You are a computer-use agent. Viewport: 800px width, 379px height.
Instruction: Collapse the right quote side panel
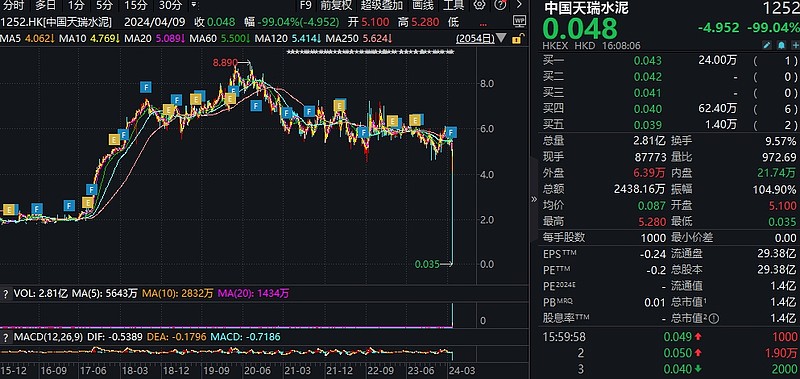point(534,199)
